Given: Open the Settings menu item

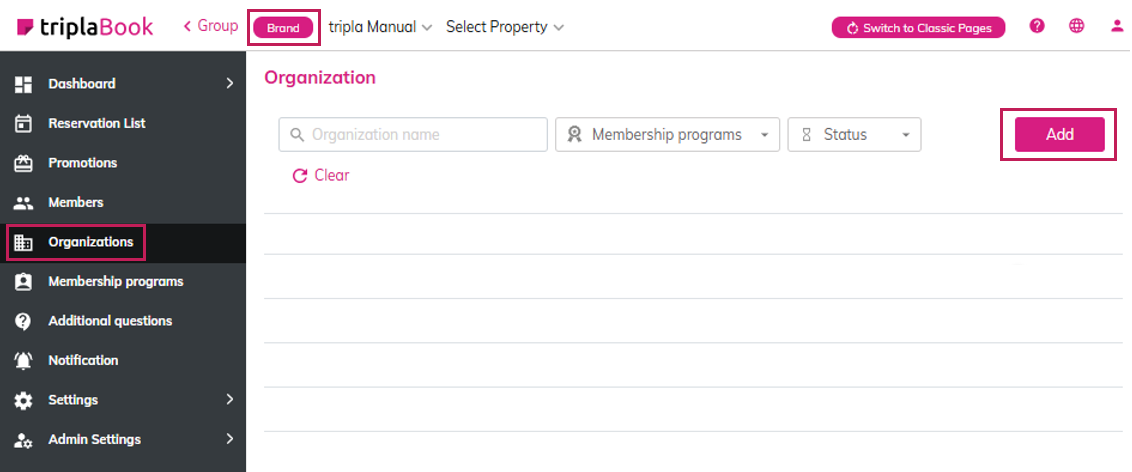Looking at the screenshot, I should (73, 400).
